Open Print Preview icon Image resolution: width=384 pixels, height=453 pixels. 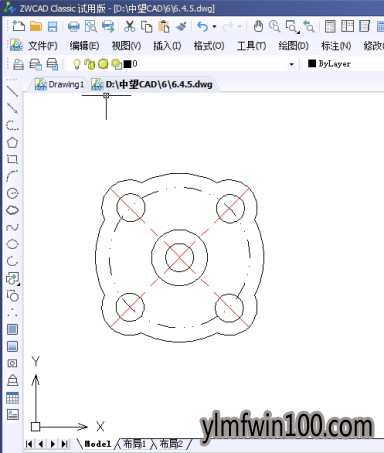pos(91,26)
